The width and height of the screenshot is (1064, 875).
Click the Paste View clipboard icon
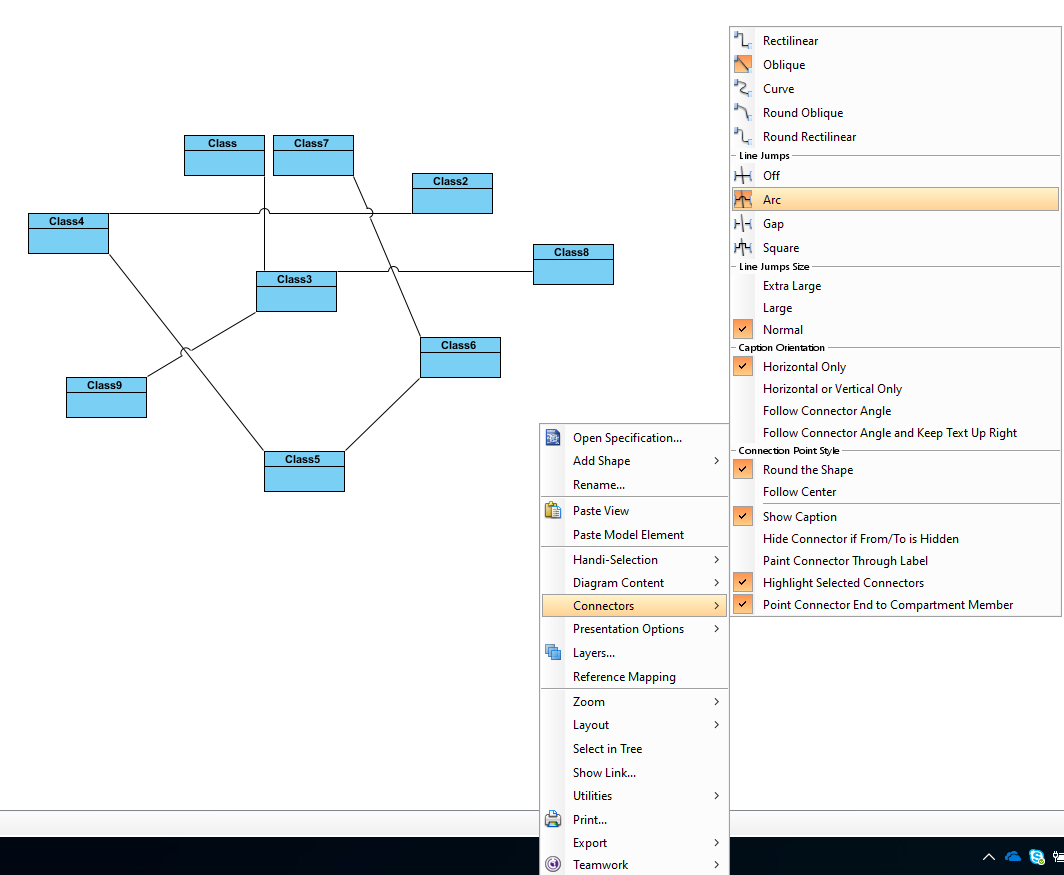point(553,510)
